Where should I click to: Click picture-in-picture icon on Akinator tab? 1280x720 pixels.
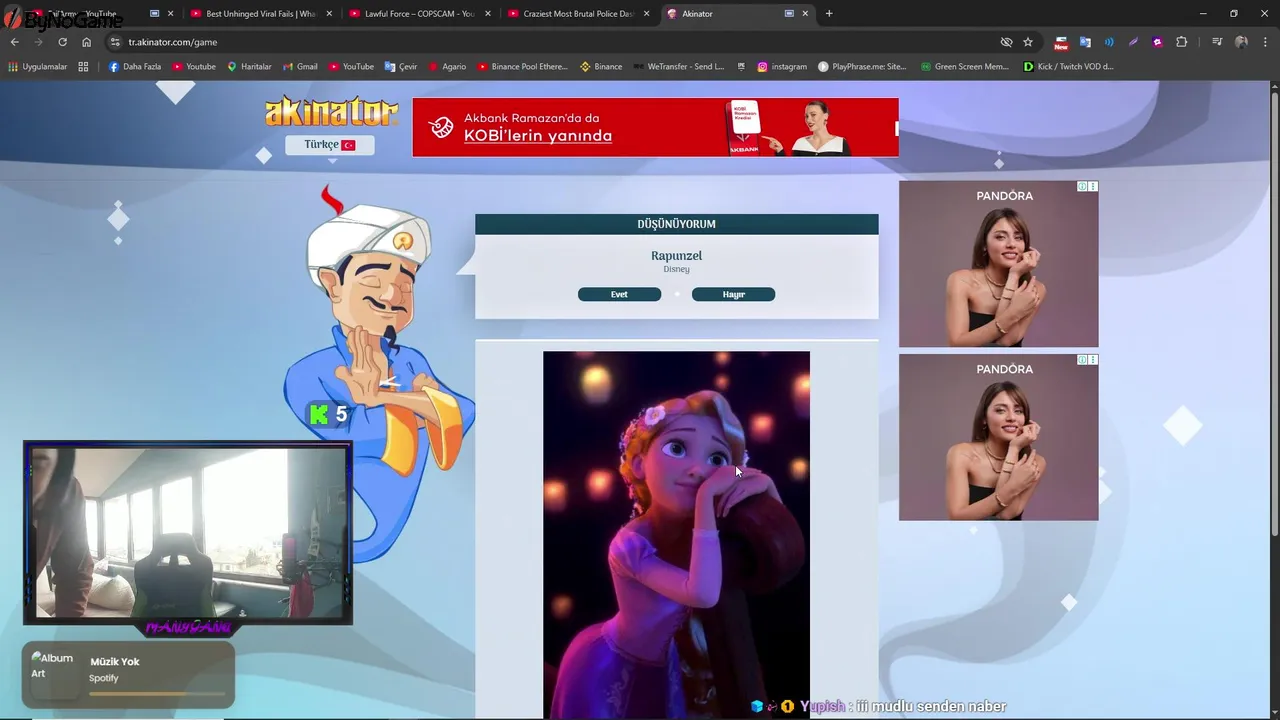tap(789, 14)
